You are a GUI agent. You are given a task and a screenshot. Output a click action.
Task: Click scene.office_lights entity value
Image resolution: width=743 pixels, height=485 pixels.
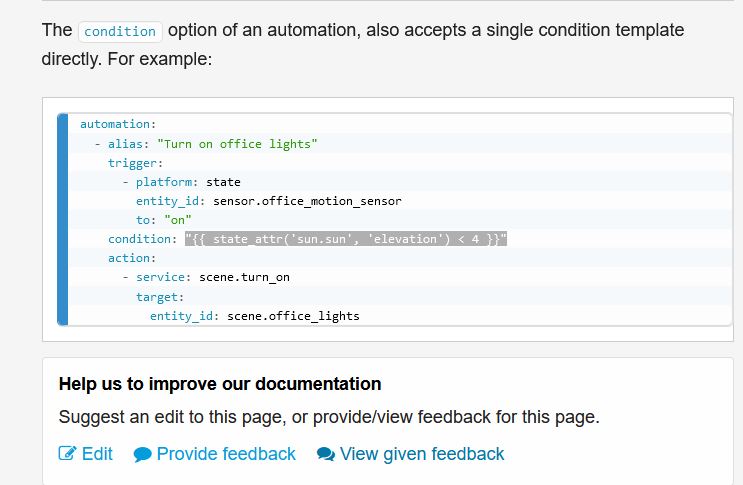point(293,316)
